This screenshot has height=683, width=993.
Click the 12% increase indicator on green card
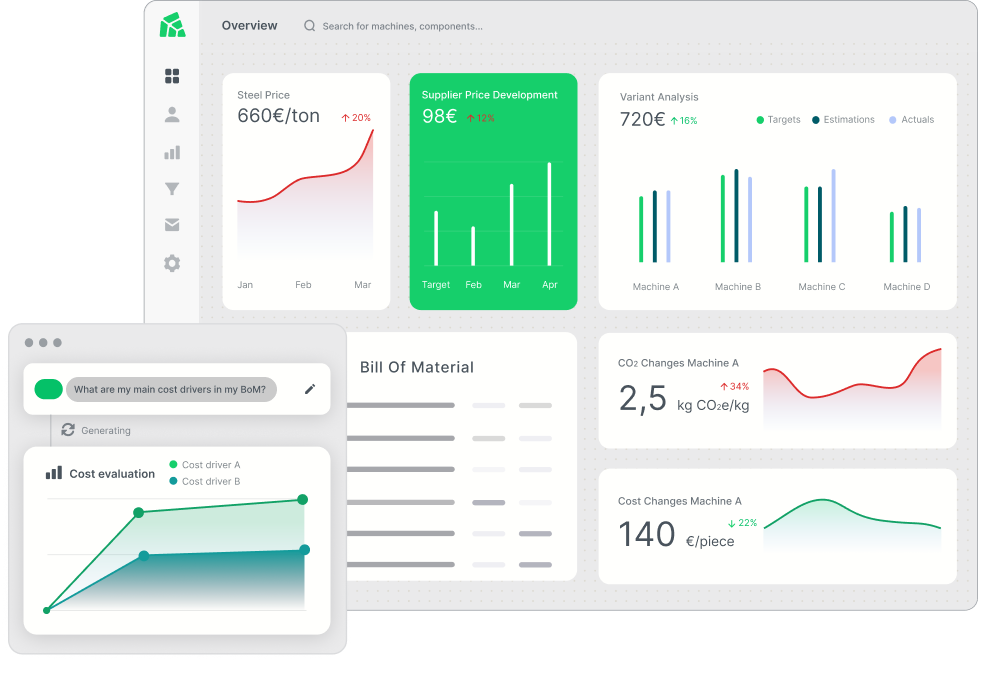click(x=481, y=118)
